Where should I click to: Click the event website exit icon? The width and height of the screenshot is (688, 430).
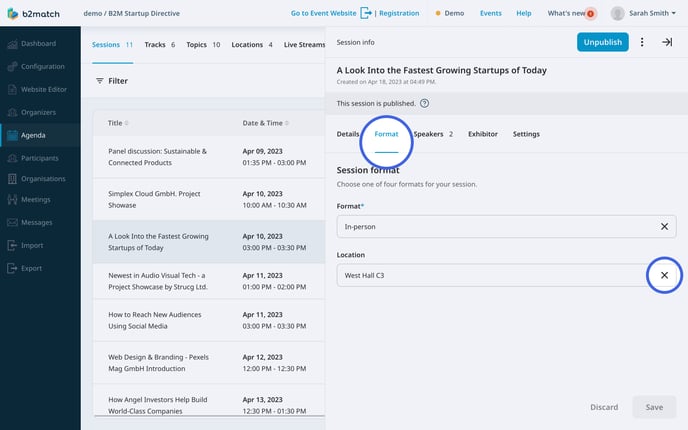tap(366, 13)
